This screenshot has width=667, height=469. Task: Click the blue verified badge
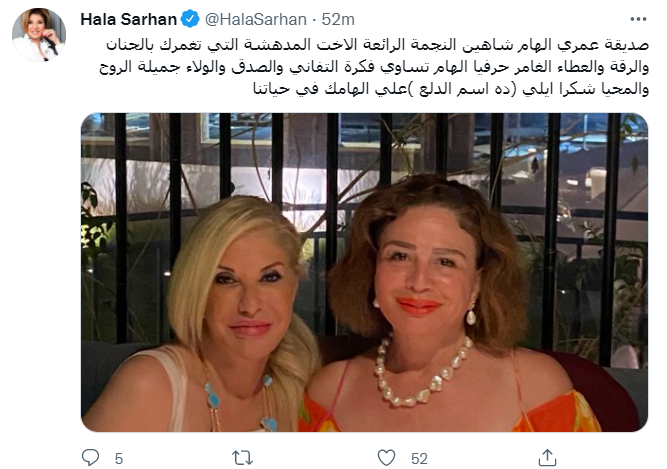190,19
